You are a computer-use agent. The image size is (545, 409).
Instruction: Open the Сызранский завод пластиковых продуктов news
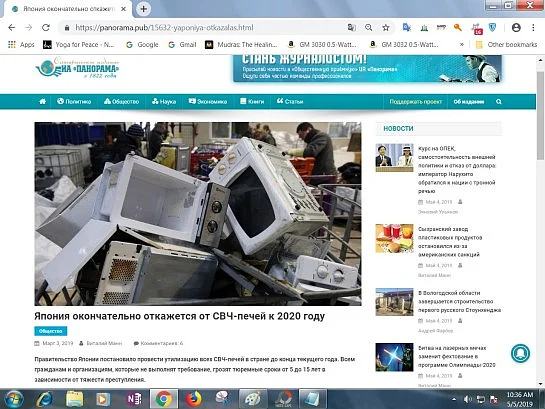click(x=450, y=242)
